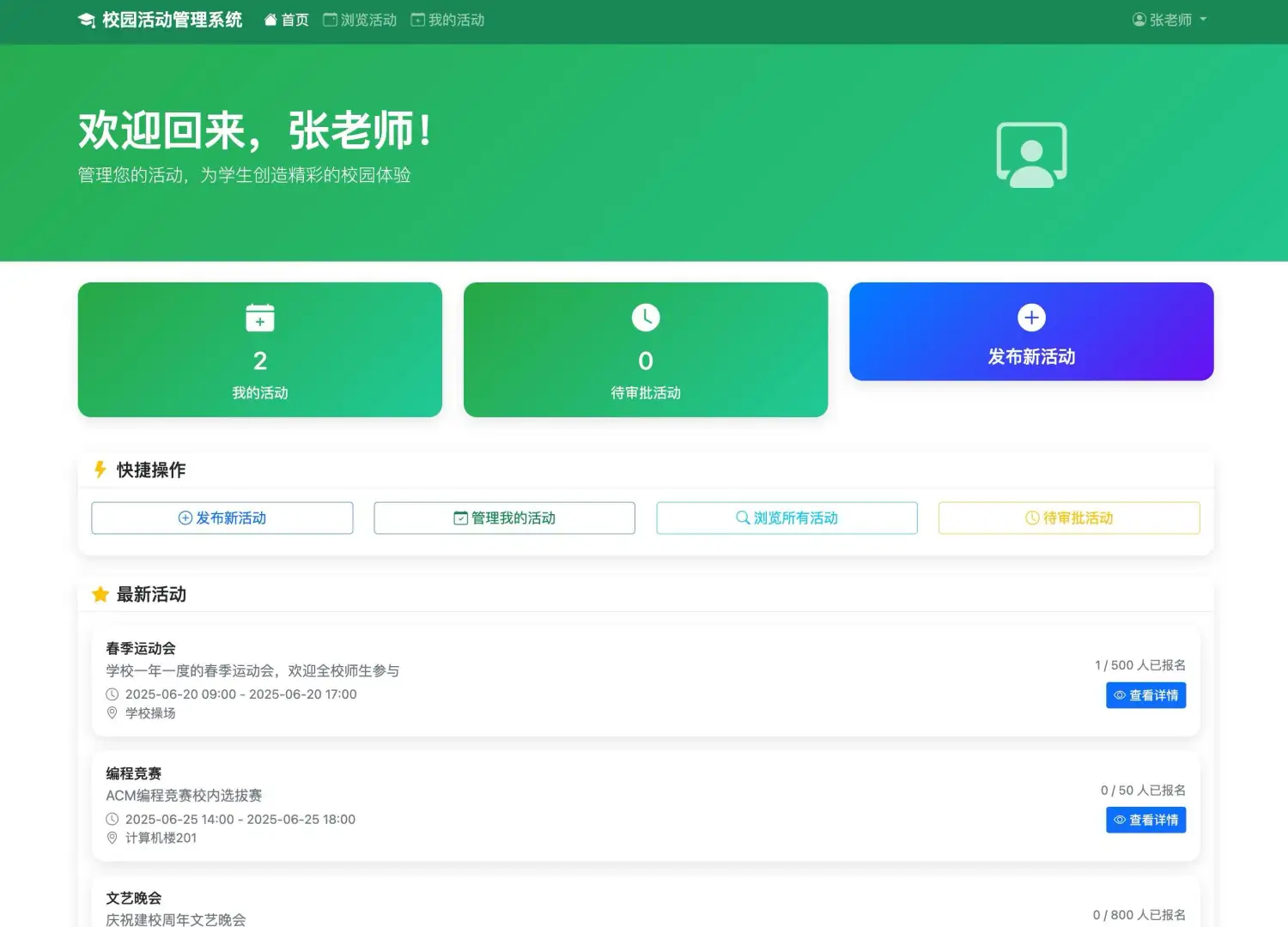Click the clock icon on 待审批活动 card
The width and height of the screenshot is (1288, 927).
pyautogui.click(x=646, y=317)
